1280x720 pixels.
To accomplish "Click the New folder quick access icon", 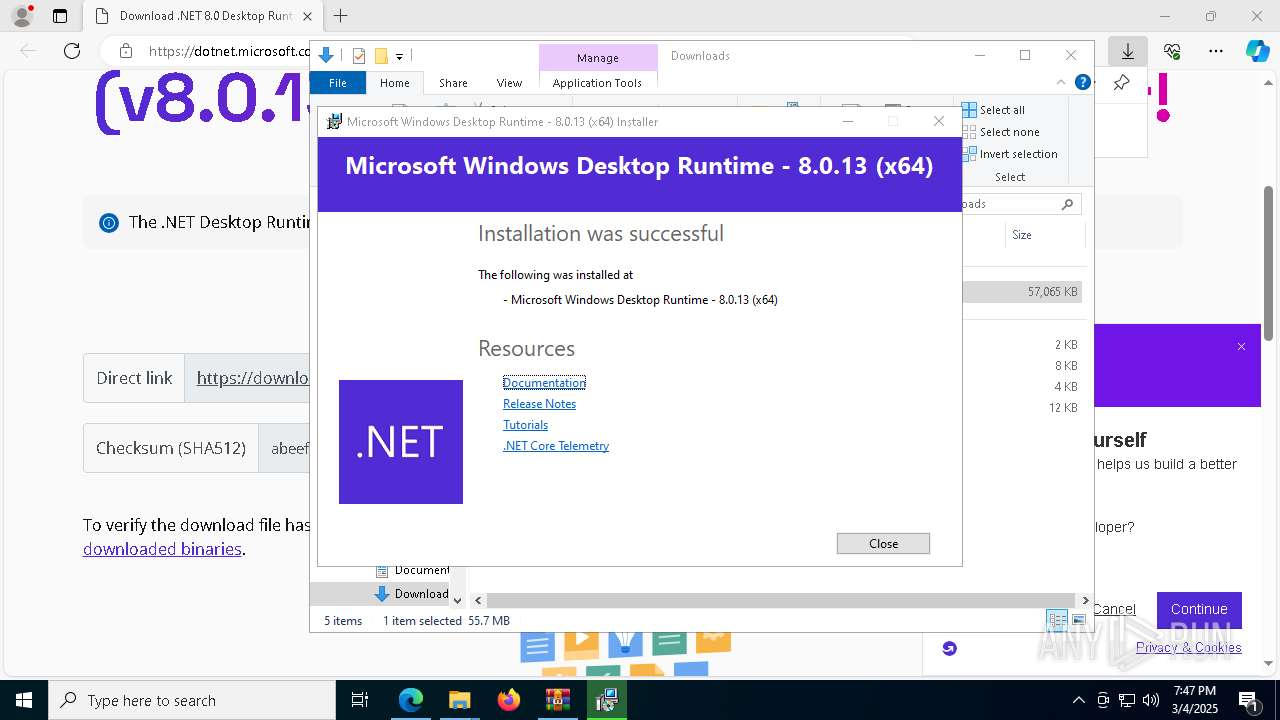I will point(381,56).
